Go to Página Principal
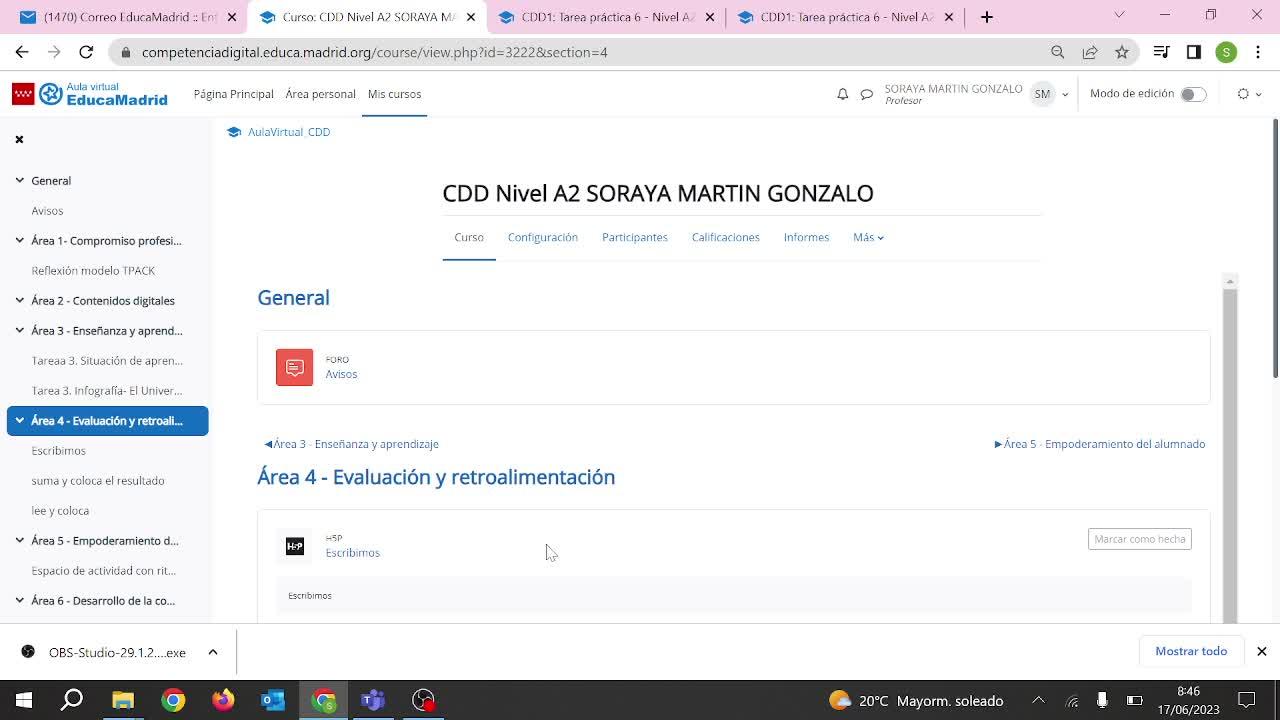The image size is (1280, 720). [234, 94]
